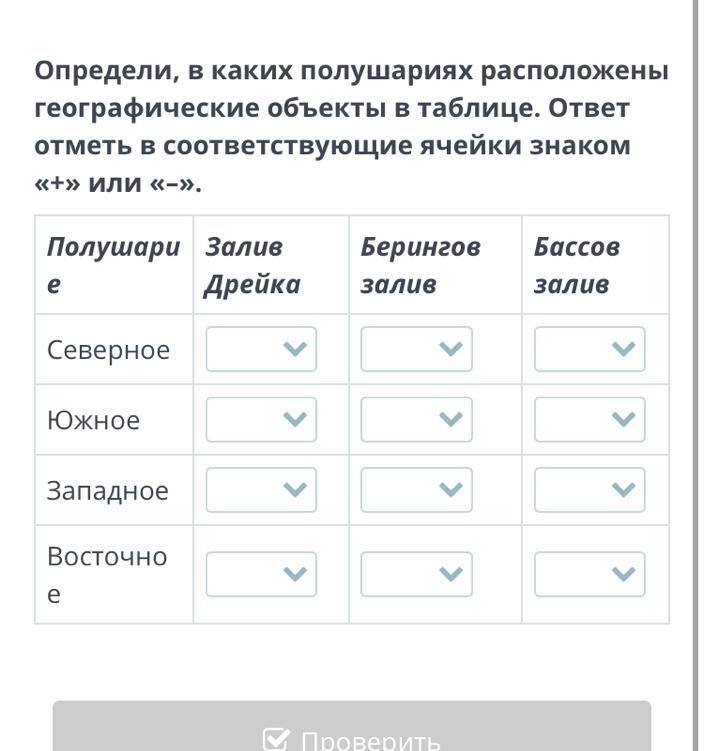Select Западное dropdown under Бассов залив
The image size is (704, 751).
[589, 490]
